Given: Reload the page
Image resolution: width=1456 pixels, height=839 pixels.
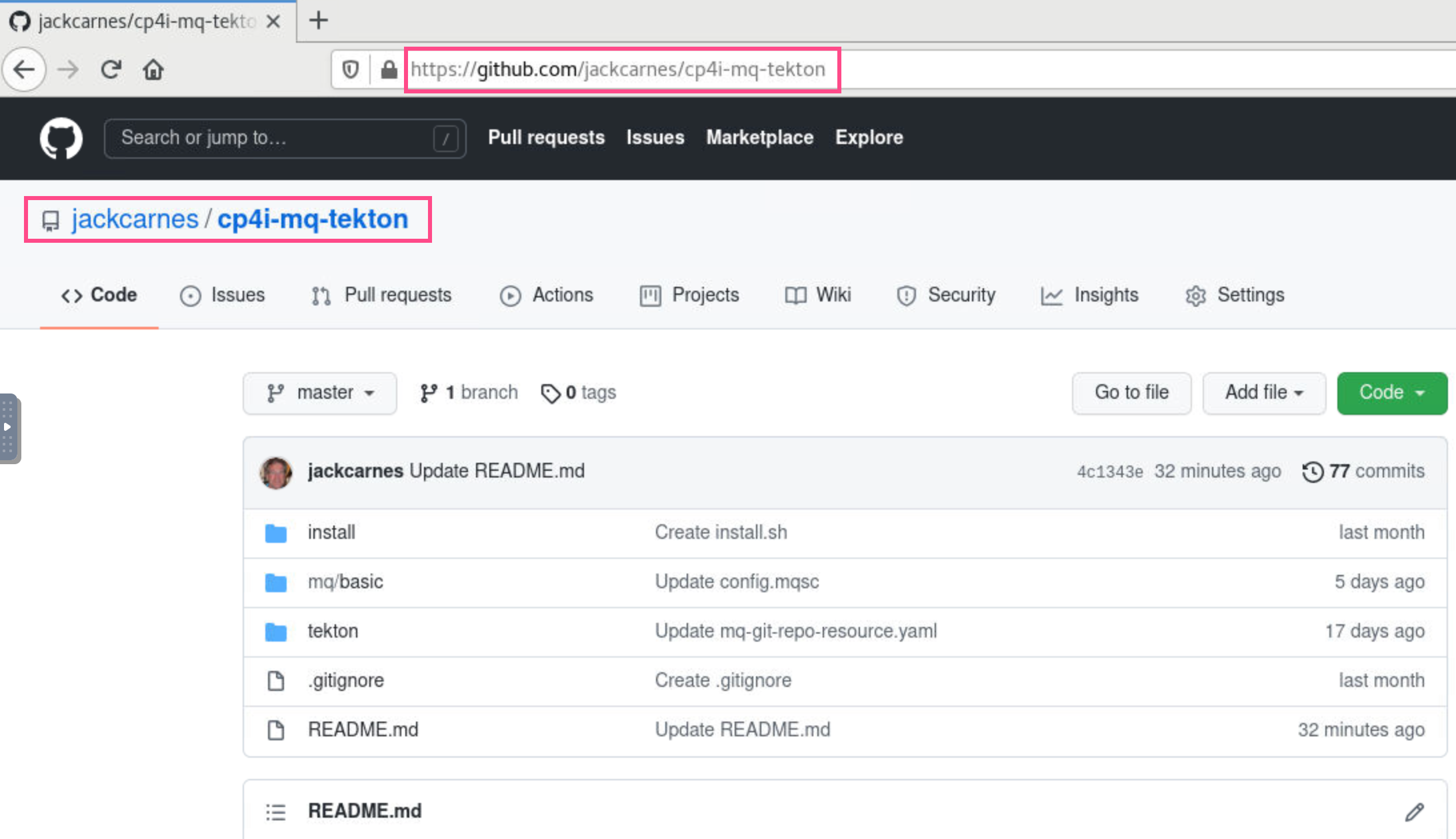Looking at the screenshot, I should [111, 69].
